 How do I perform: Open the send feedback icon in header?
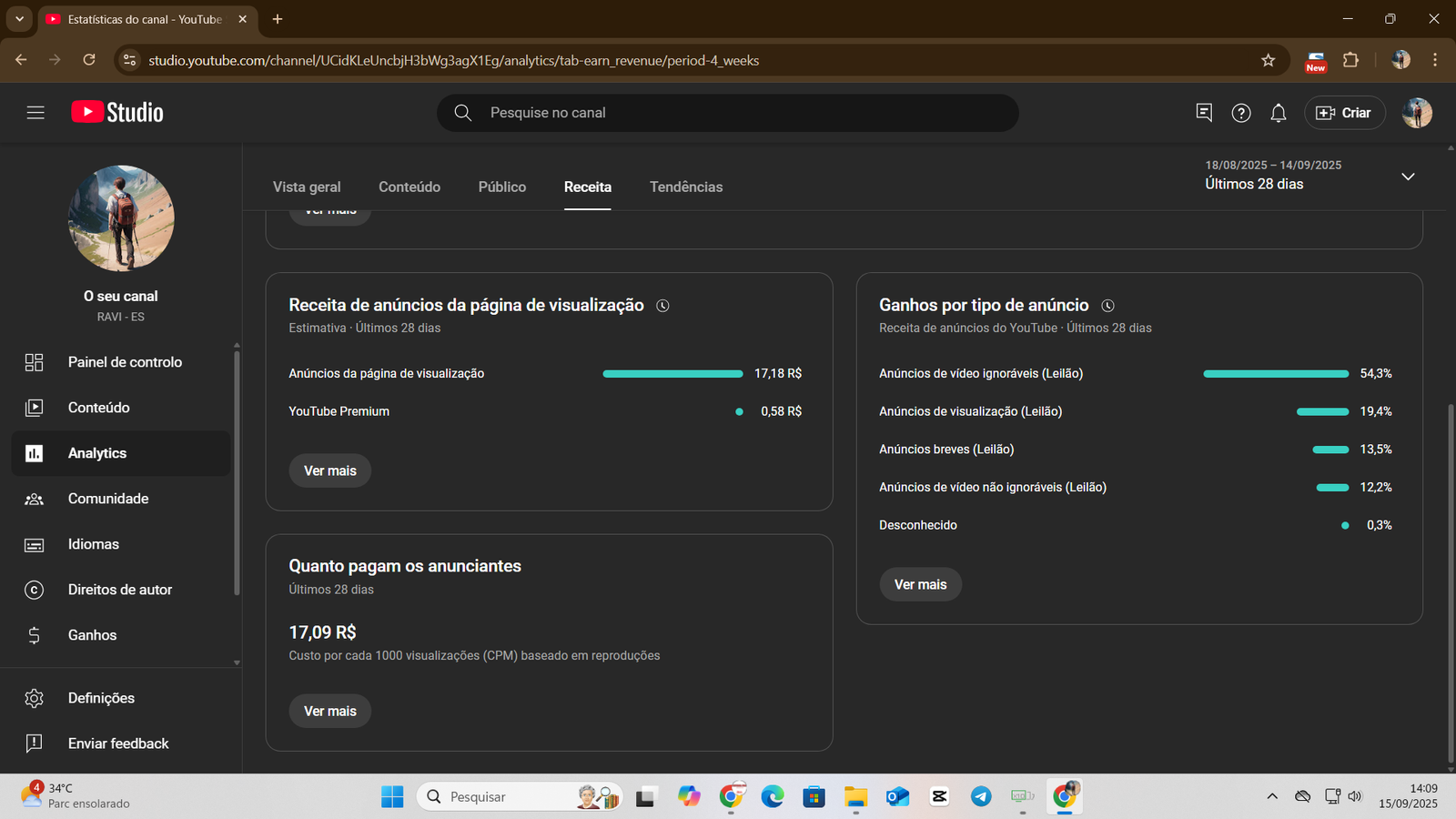click(1203, 112)
